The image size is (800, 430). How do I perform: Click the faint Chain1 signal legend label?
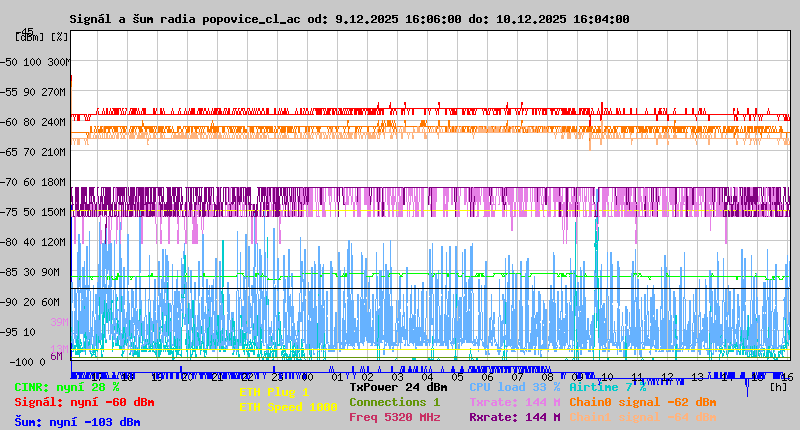pos(642,417)
